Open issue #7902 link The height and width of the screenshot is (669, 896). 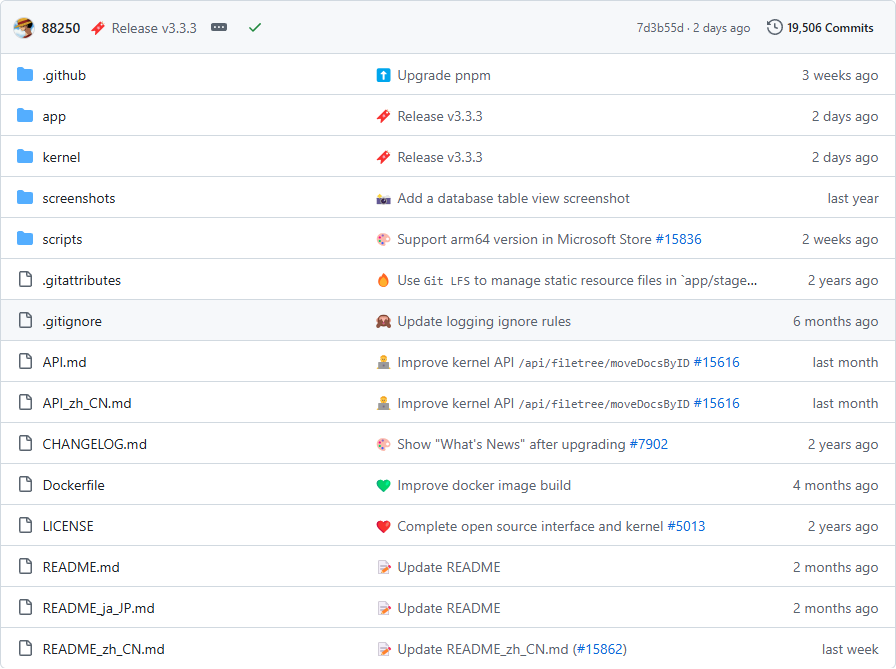click(x=648, y=444)
